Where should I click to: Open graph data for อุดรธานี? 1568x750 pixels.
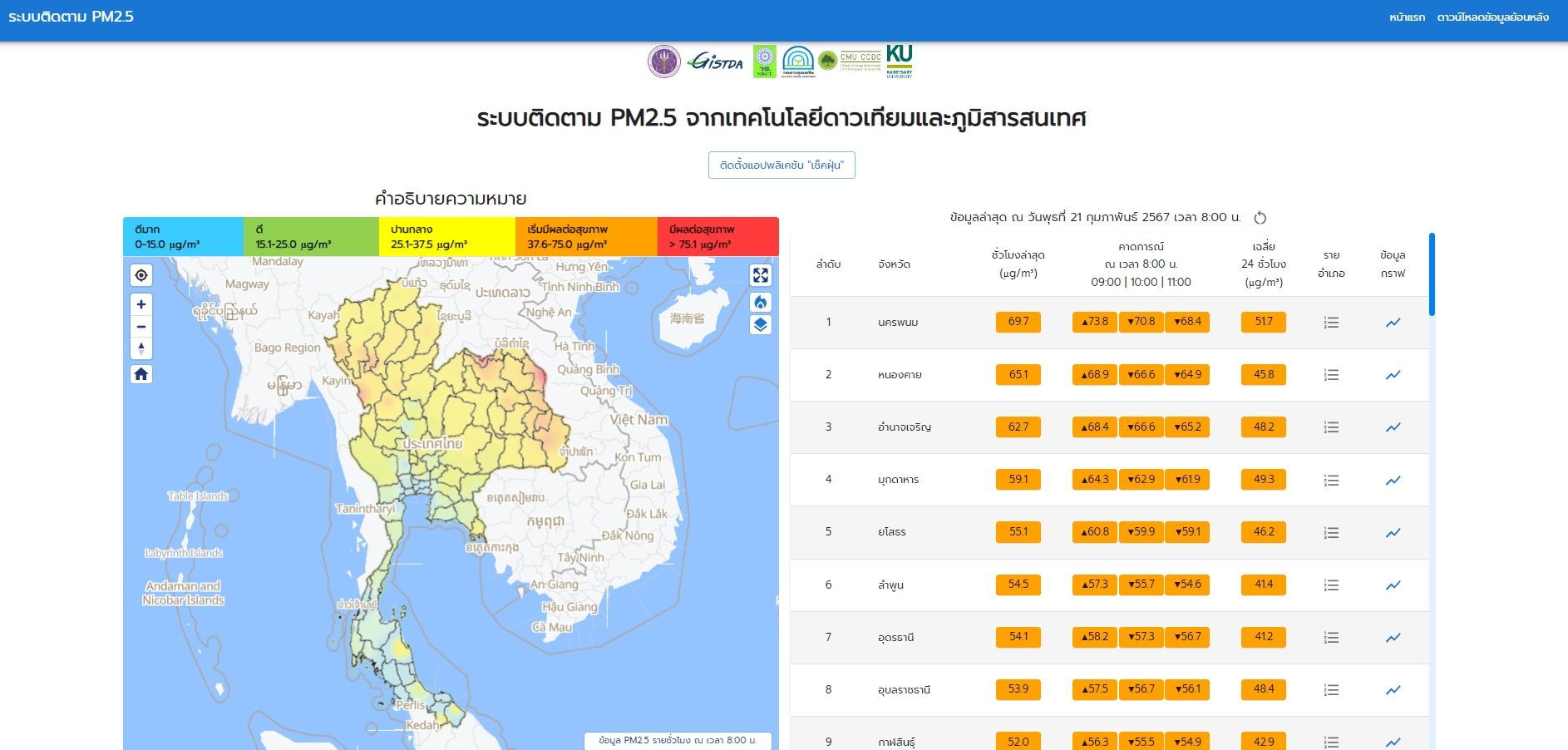coord(1393,638)
